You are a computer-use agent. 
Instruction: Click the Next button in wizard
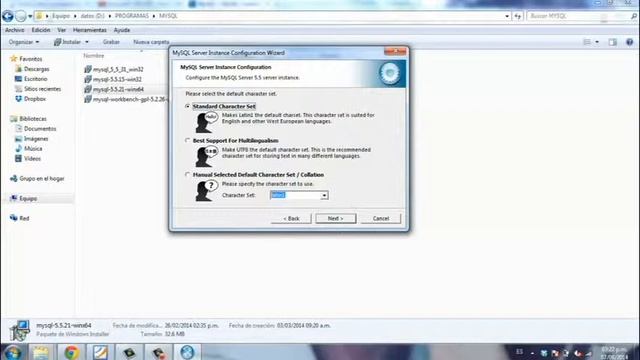[336, 218]
